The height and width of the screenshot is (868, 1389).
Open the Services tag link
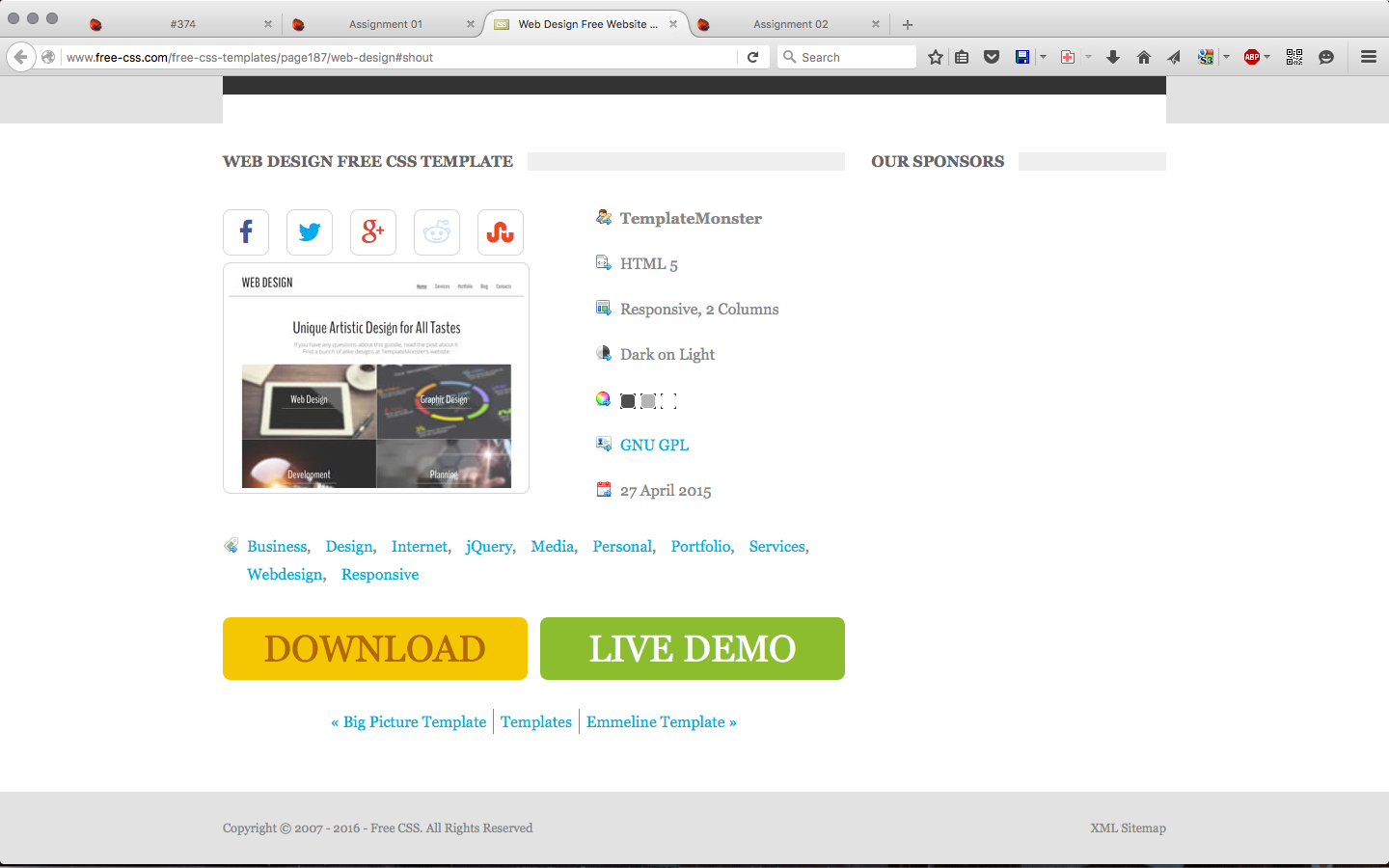[776, 546]
